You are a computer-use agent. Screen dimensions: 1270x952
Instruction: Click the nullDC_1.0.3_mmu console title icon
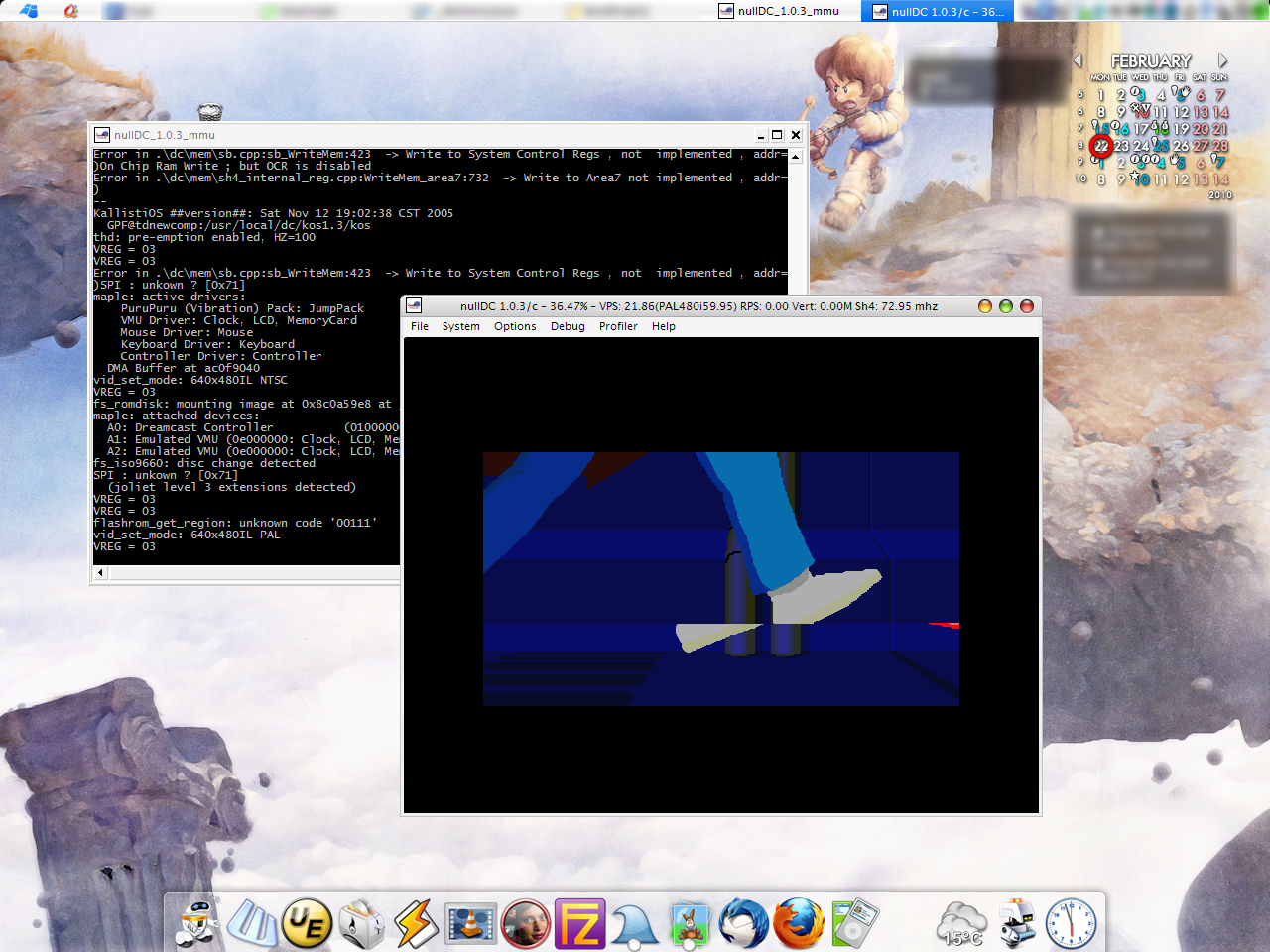(101, 135)
